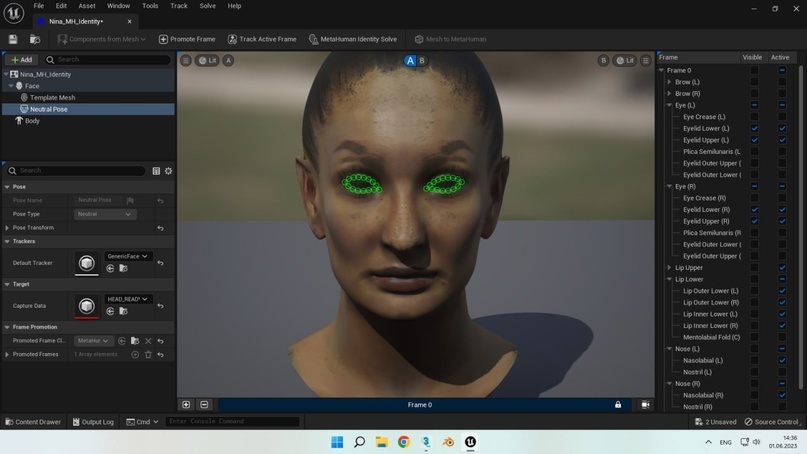The height and width of the screenshot is (454, 807).
Task: Select view A in the viewport toggle
Action: [410, 61]
